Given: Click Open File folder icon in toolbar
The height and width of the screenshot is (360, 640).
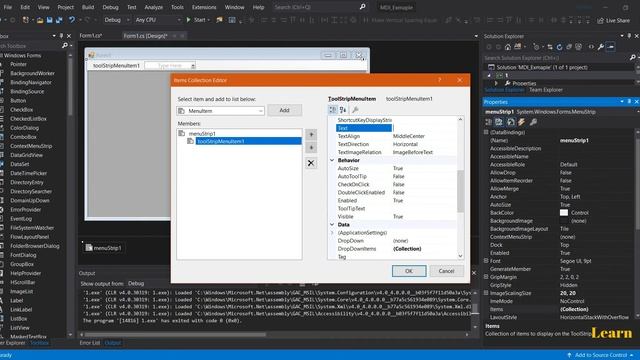Looking at the screenshot, I should 40,20.
